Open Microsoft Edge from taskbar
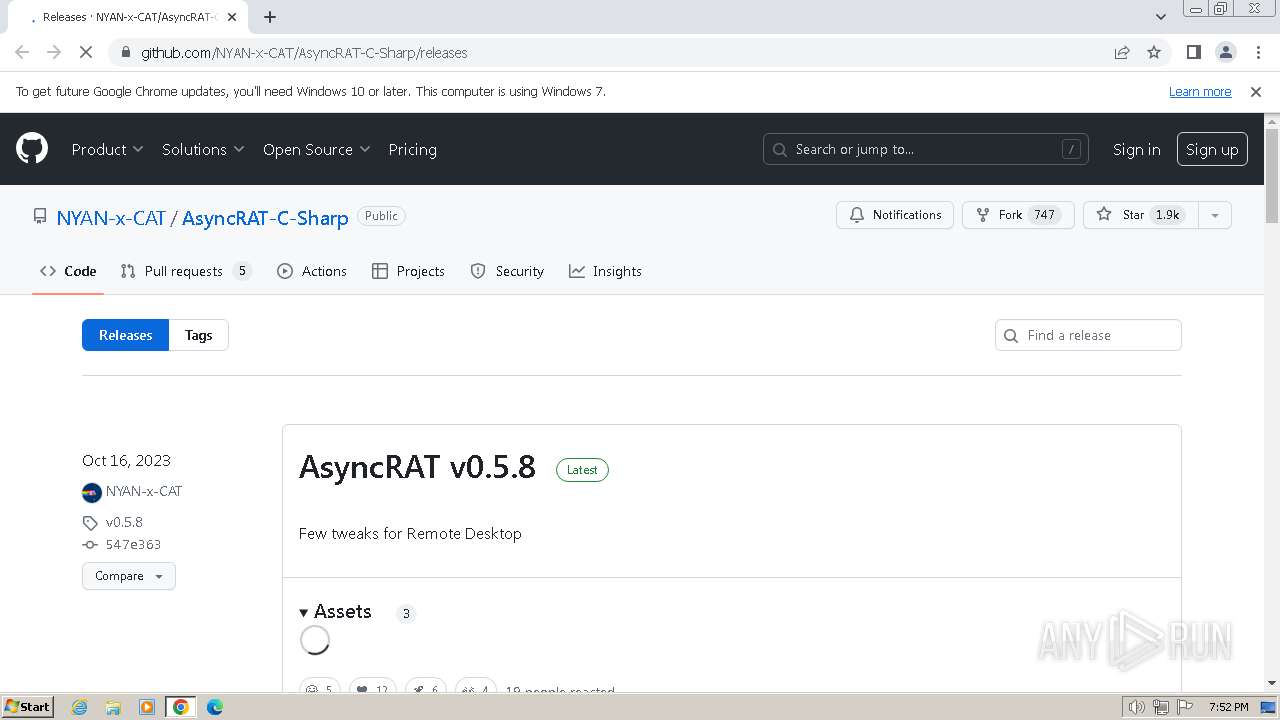1280x720 pixels. 214,707
